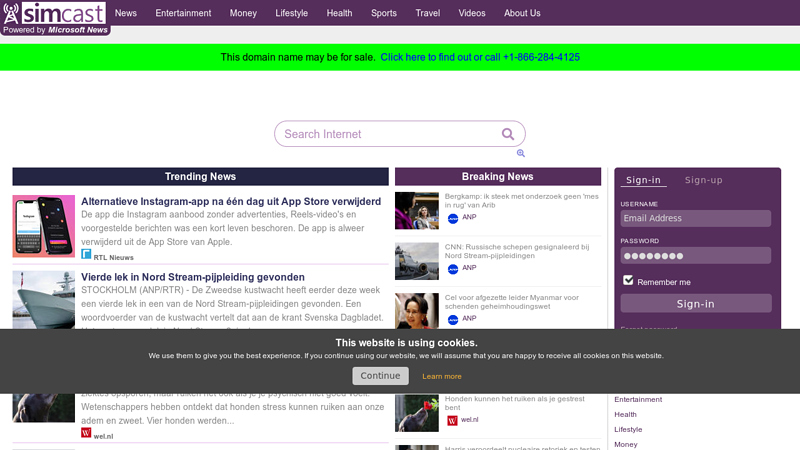Open the CNN Russische schepen thumbnail
800x450 pixels.
(417, 261)
